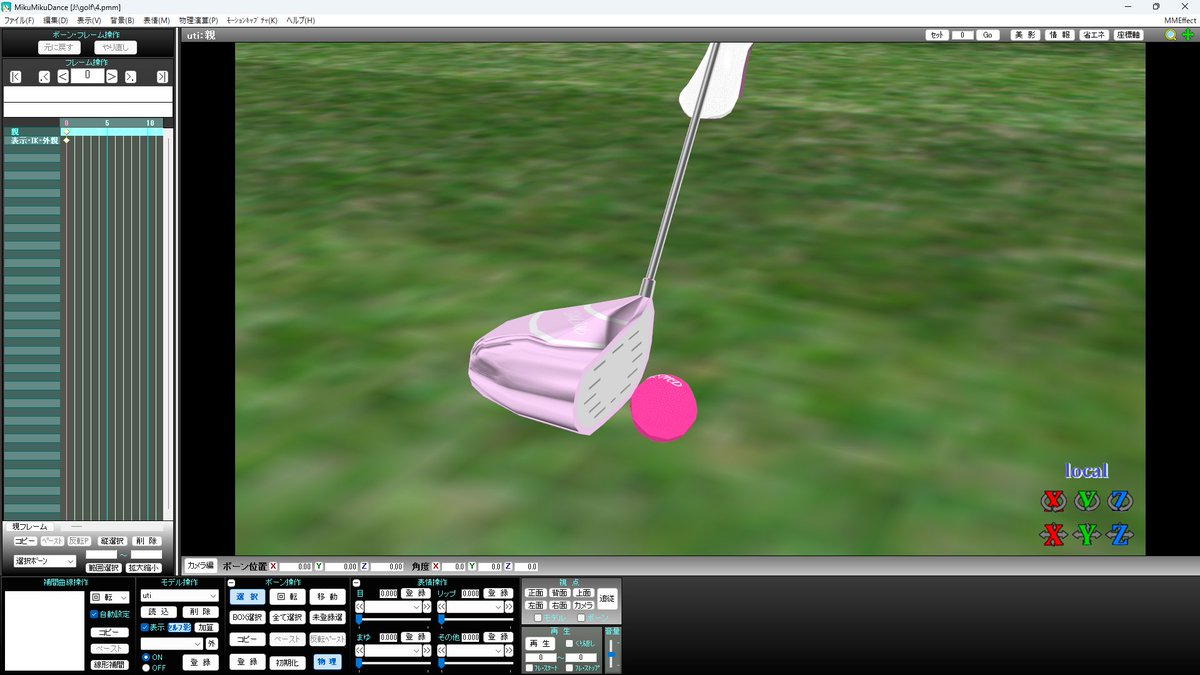The width and height of the screenshot is (1200, 675).
Task: Open the eye (目) morph dropdown
Action: click(x=393, y=607)
